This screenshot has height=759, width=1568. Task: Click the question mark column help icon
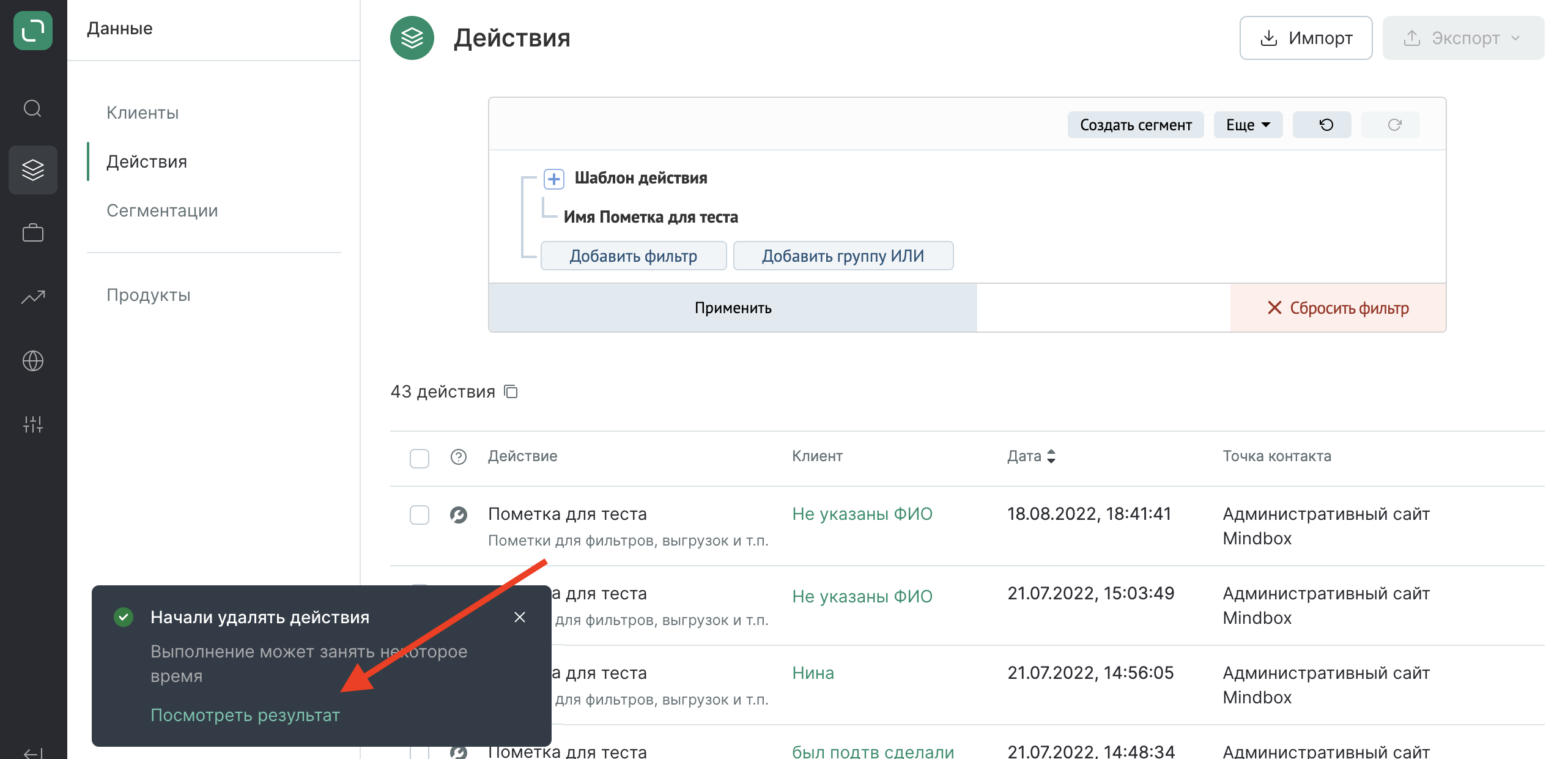[x=459, y=457]
